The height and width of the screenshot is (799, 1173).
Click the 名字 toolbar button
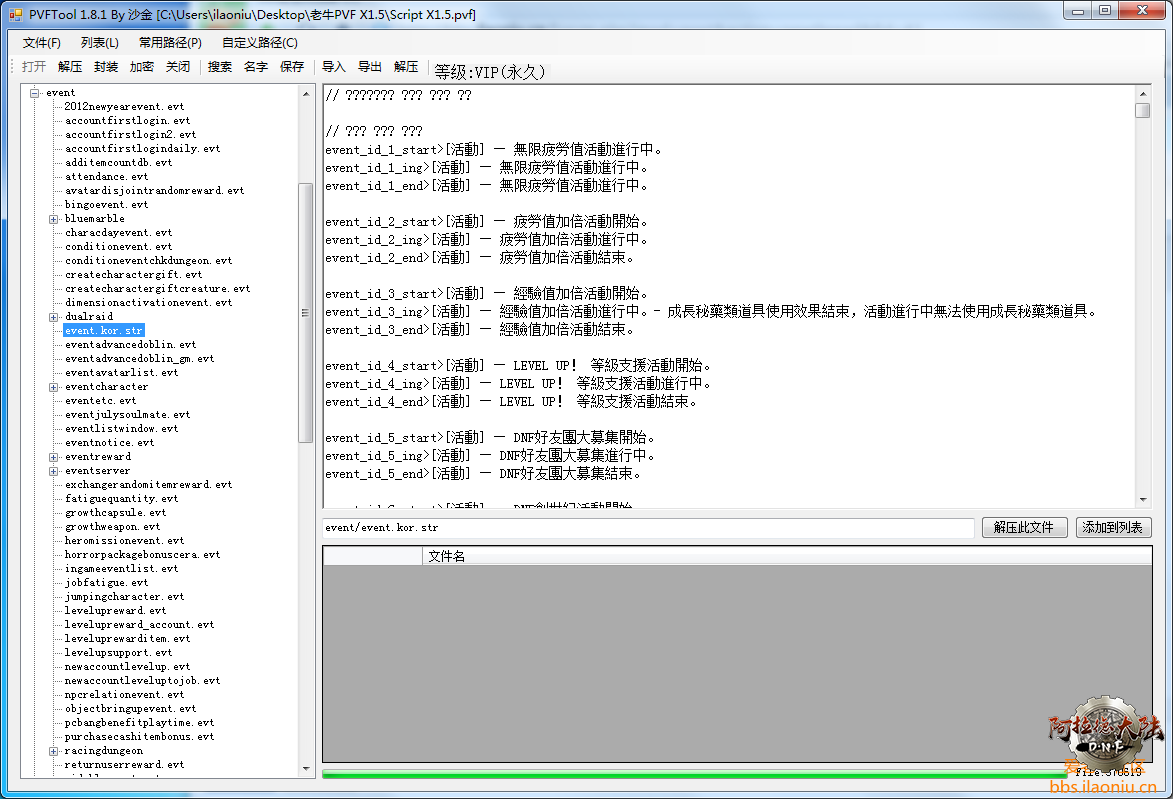256,67
